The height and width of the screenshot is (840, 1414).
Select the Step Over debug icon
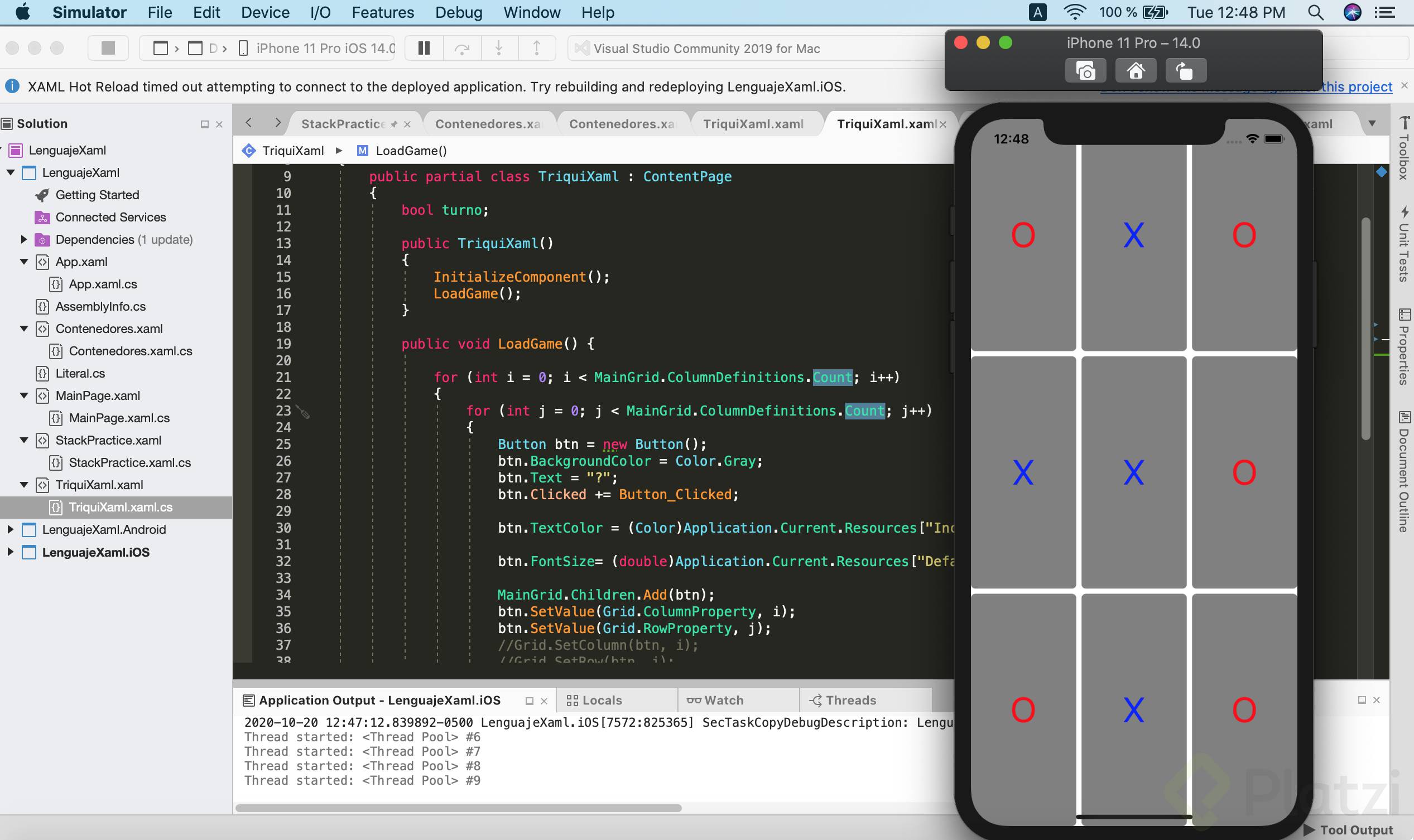[x=461, y=48]
